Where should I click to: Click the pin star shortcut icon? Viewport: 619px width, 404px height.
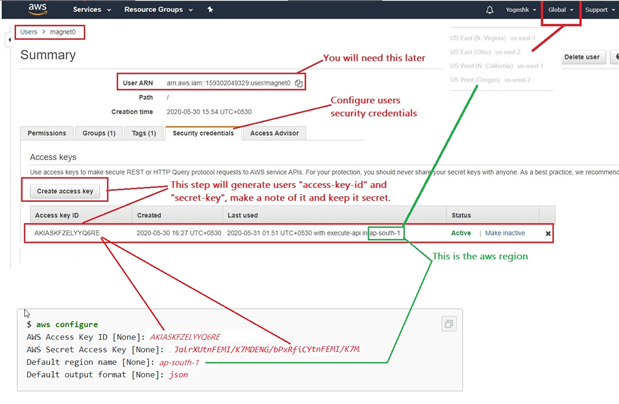[210, 9]
